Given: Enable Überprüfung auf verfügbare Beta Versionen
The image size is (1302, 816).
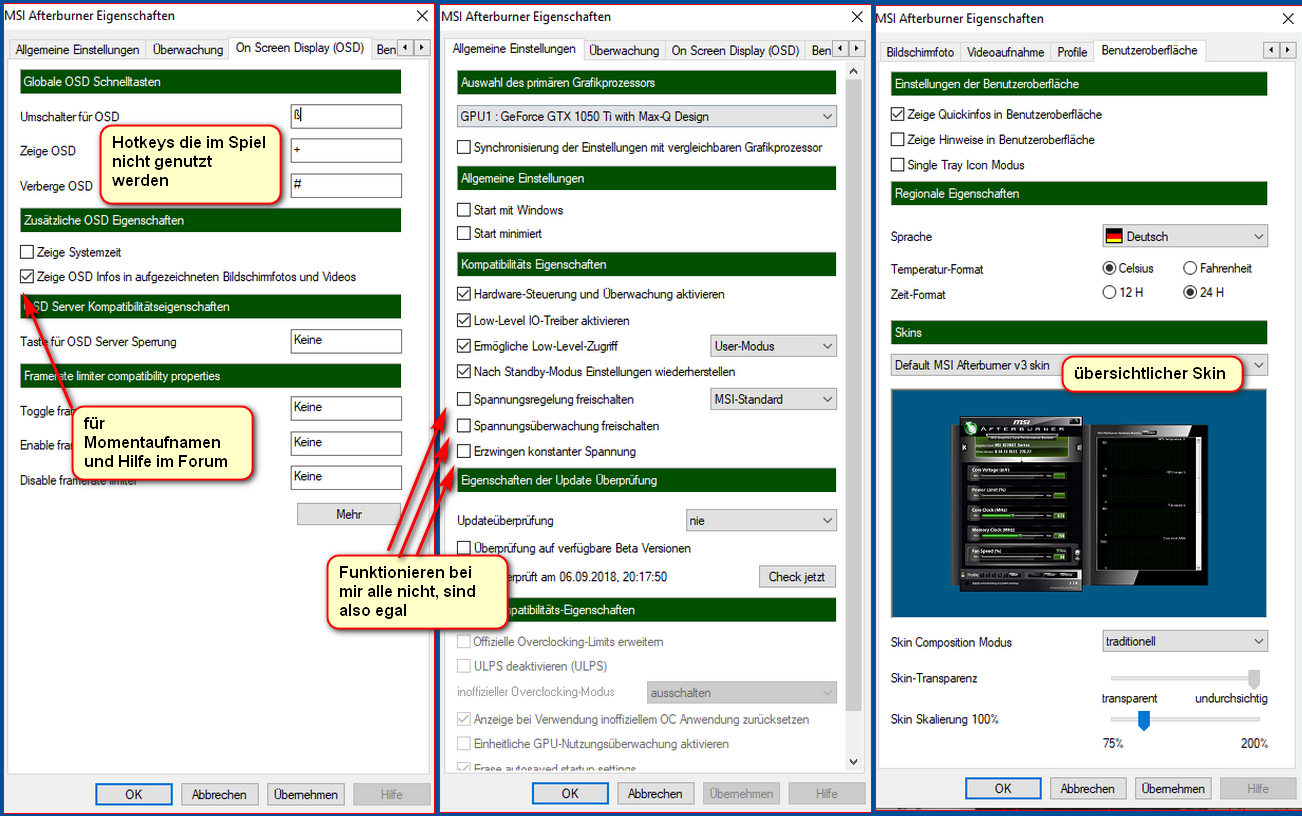Looking at the screenshot, I should click(x=464, y=548).
